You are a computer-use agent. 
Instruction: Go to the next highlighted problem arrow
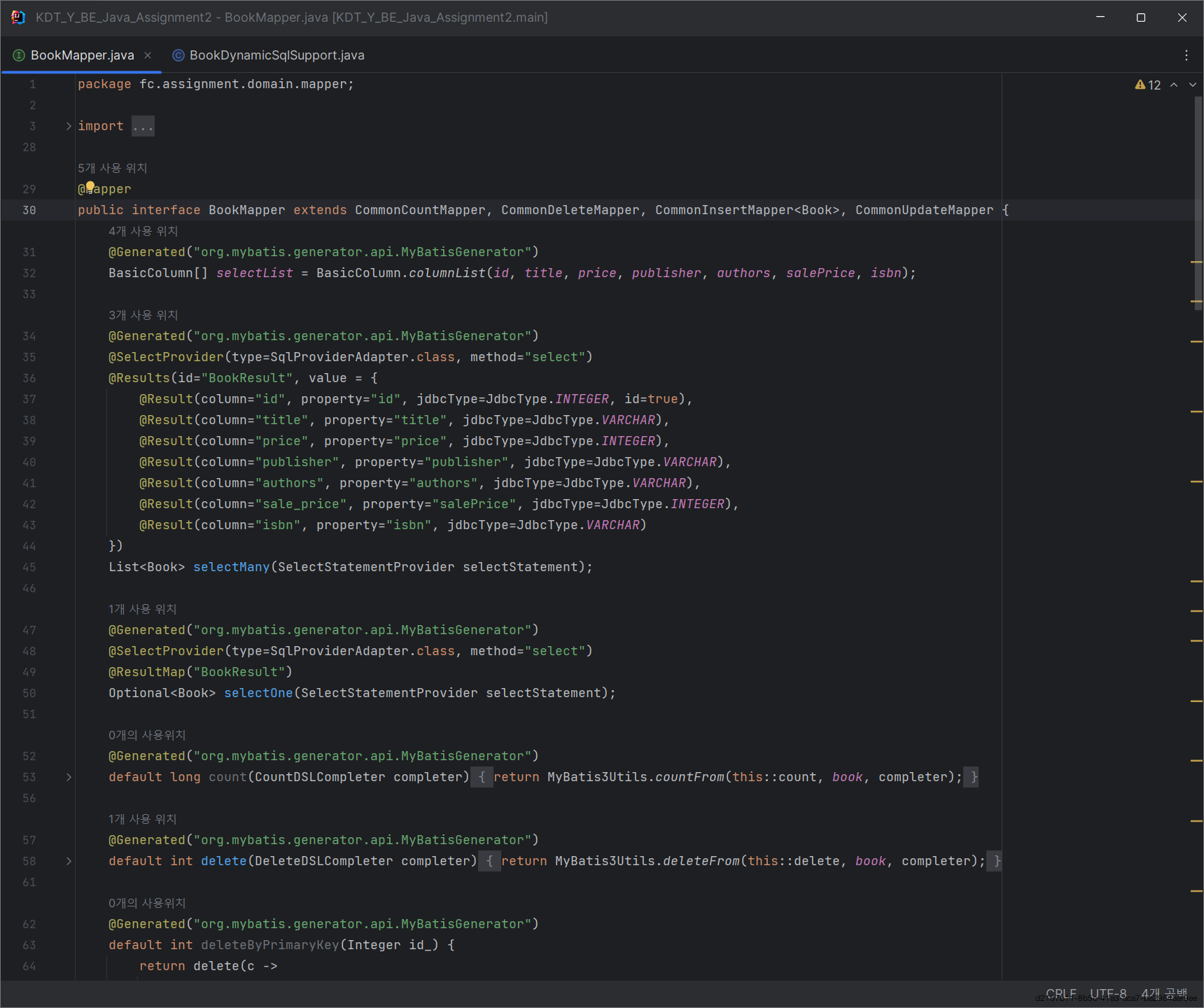[1193, 85]
